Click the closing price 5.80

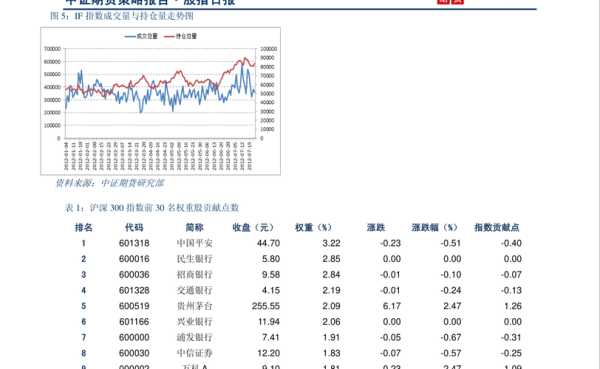coord(271,259)
